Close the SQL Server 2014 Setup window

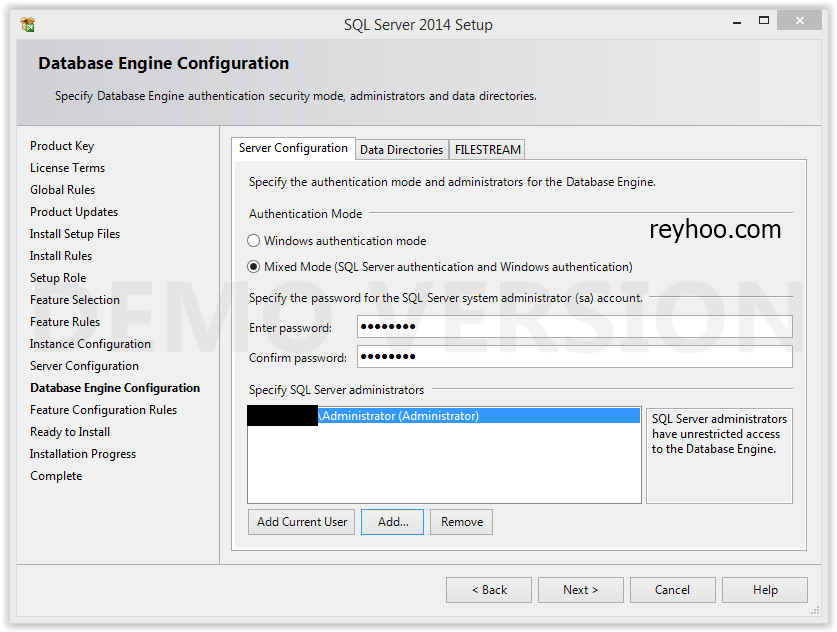[x=799, y=20]
